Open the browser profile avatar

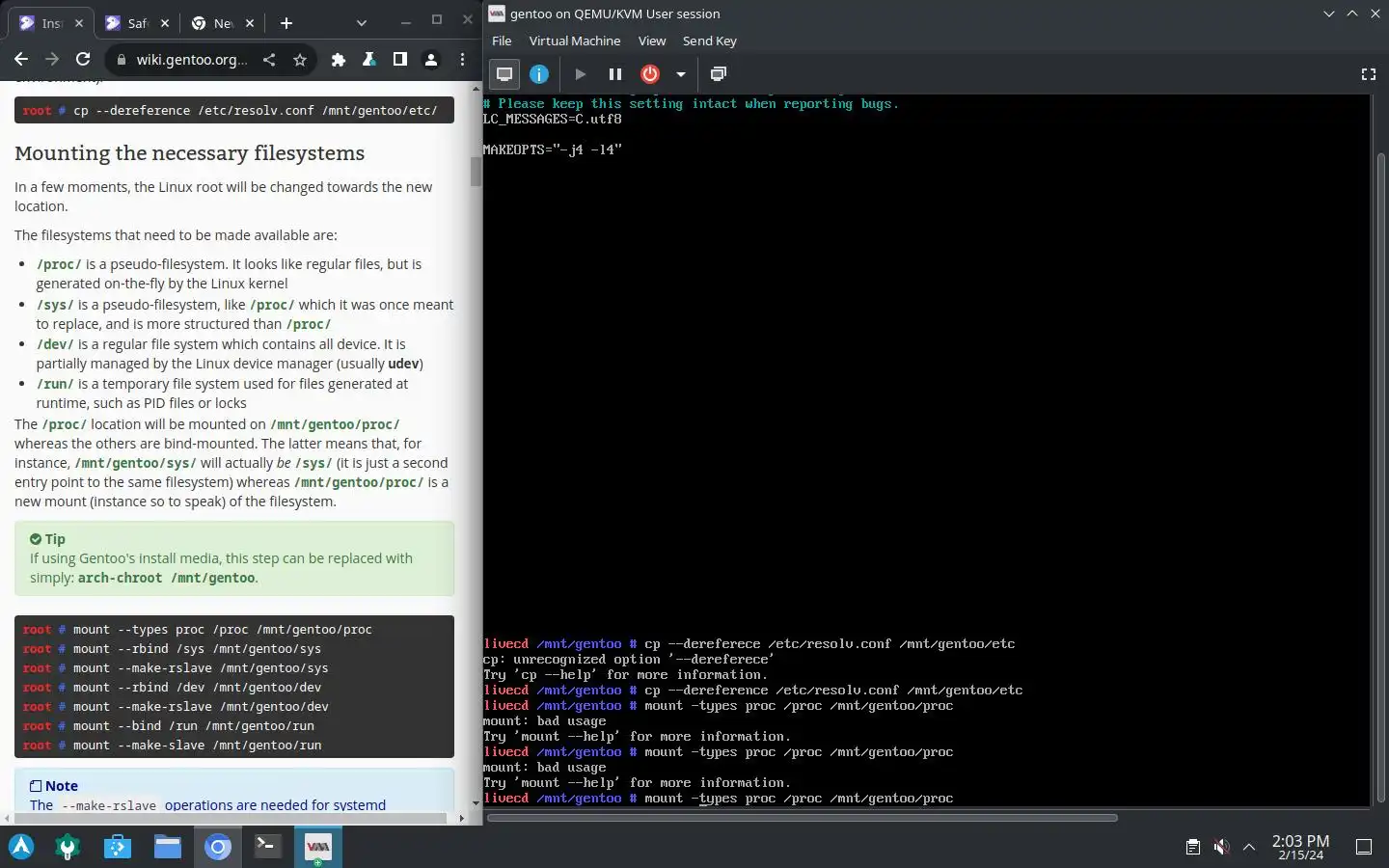click(431, 60)
